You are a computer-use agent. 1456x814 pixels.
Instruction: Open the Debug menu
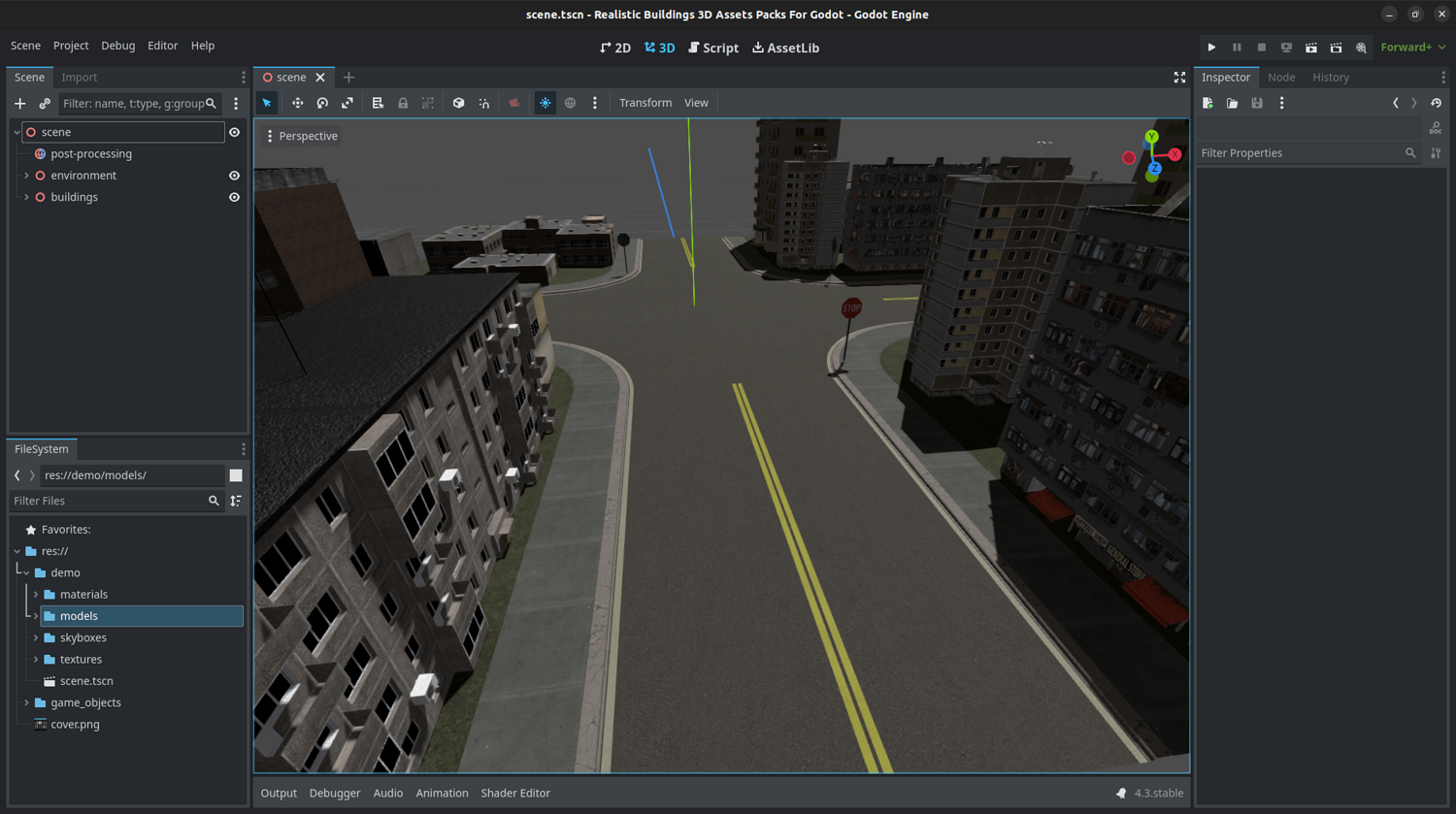tap(118, 46)
